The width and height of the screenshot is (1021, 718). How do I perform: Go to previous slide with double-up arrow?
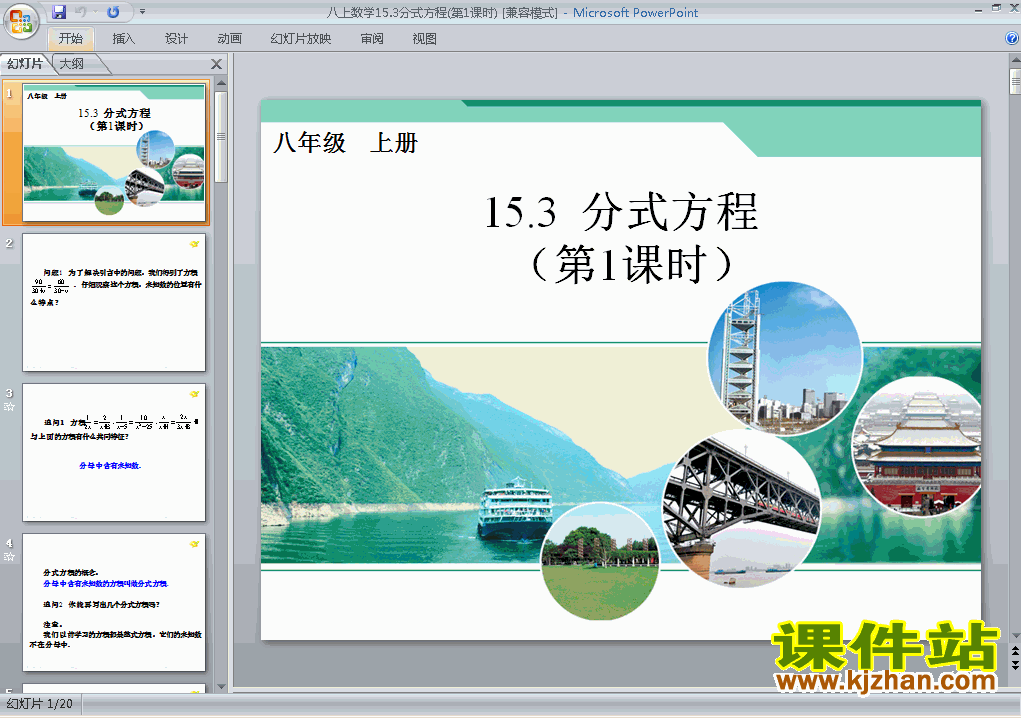tap(1015, 650)
